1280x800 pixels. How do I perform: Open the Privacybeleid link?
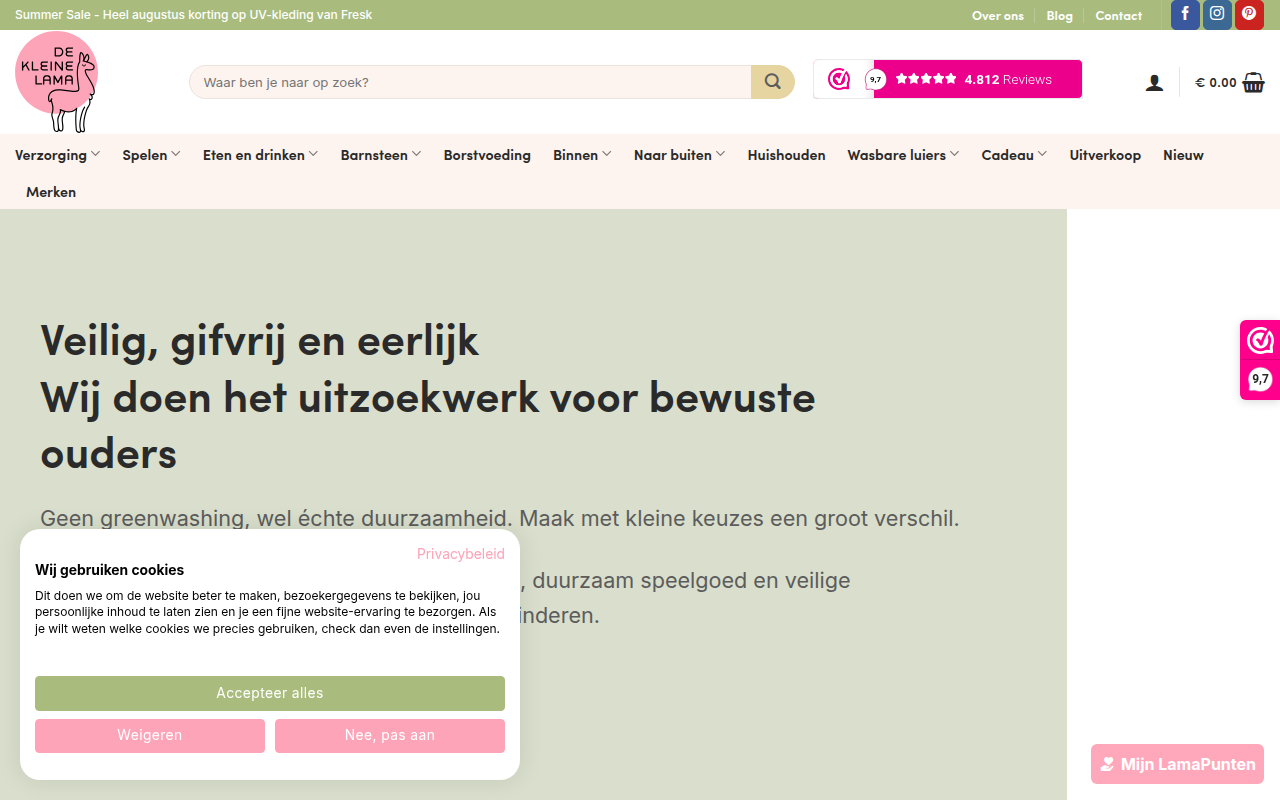click(x=461, y=554)
